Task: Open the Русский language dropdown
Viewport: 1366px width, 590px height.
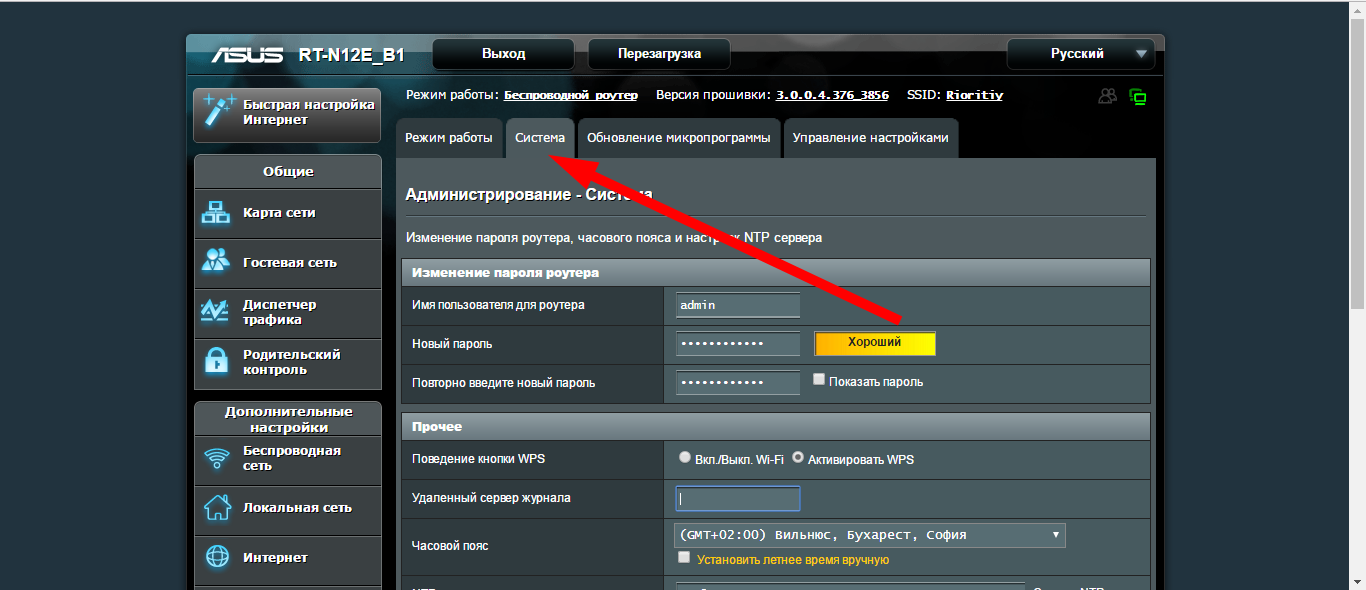Action: point(1080,54)
